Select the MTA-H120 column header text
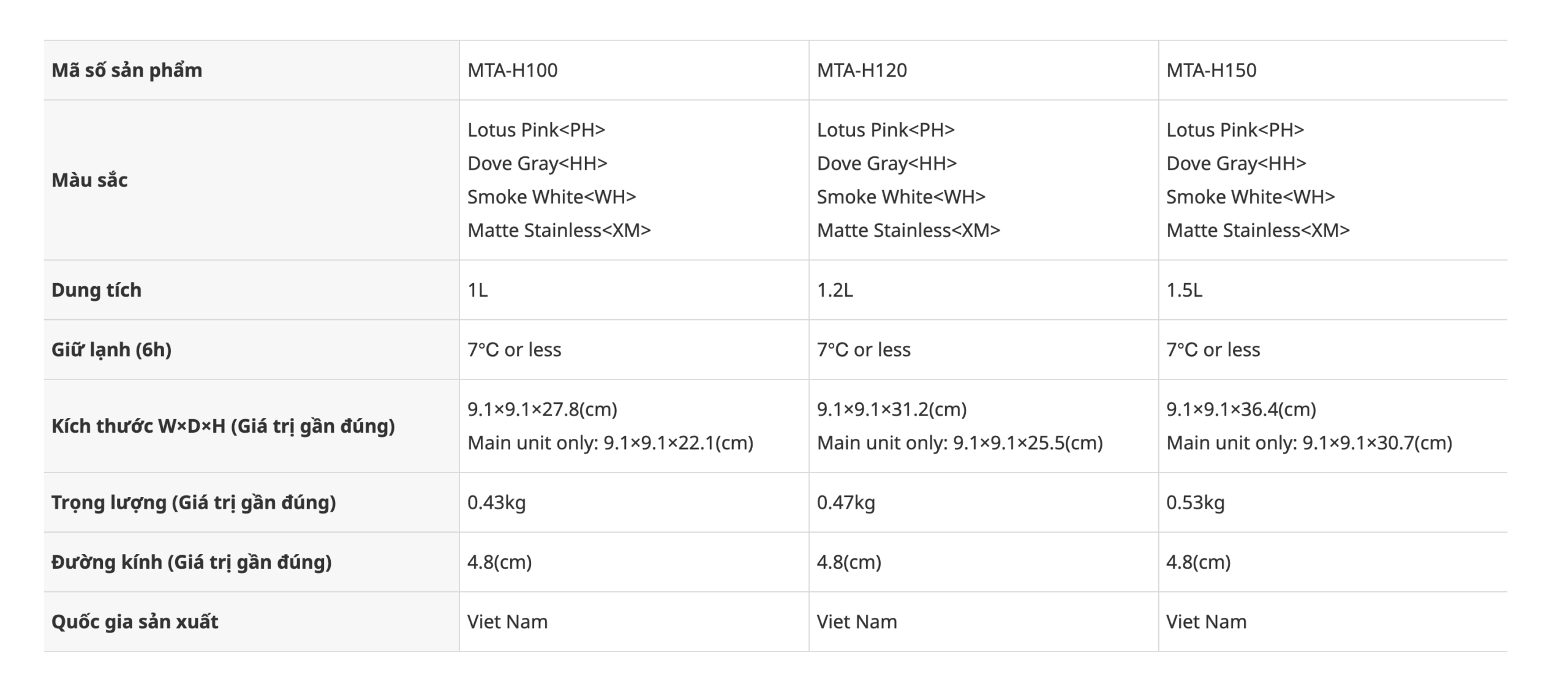The image size is (1568, 676). pyautogui.click(x=861, y=70)
